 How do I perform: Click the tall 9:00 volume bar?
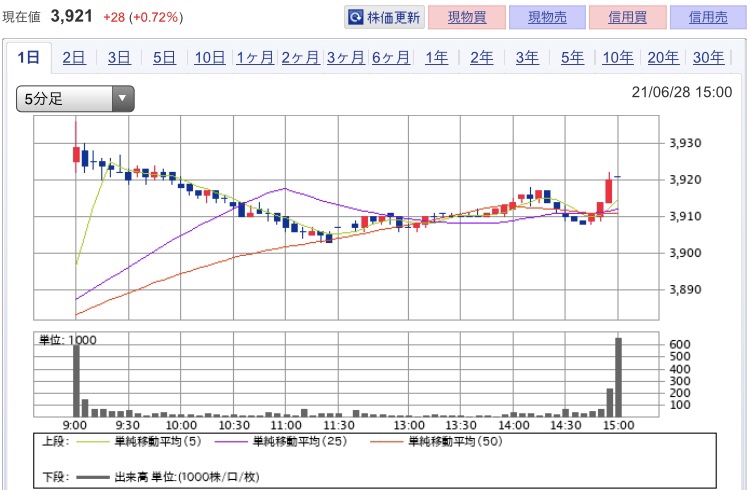click(76, 380)
